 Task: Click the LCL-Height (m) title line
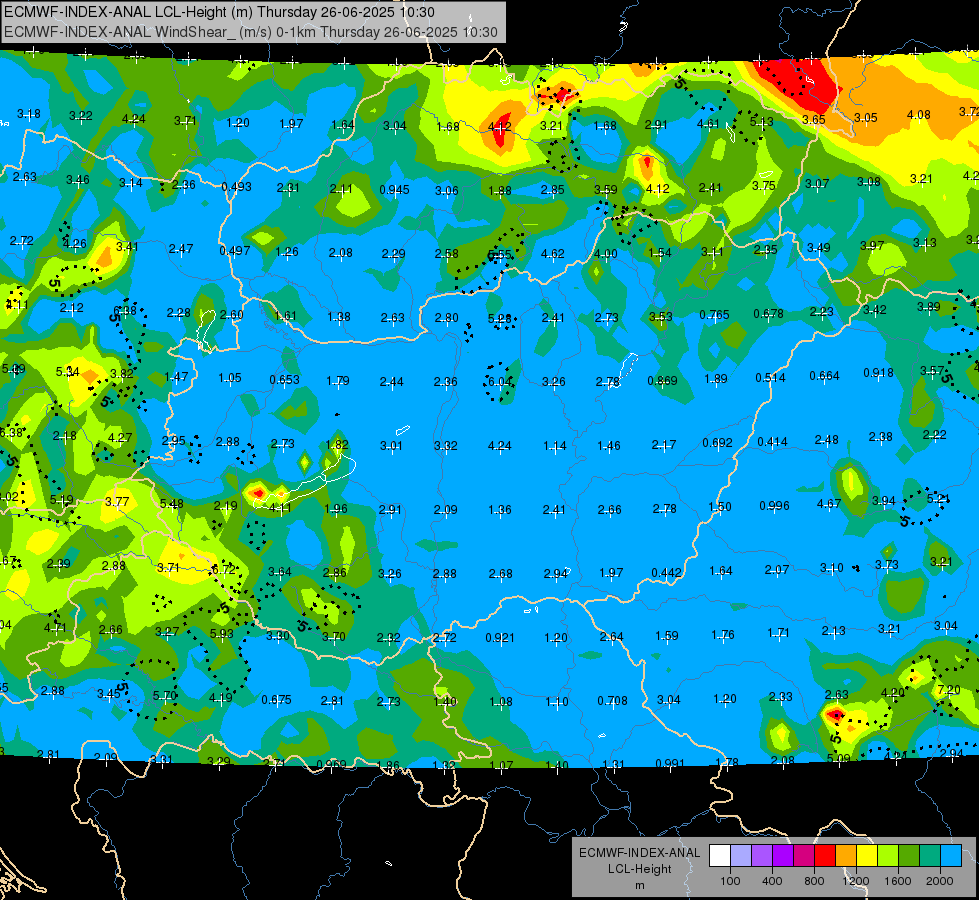click(x=219, y=12)
